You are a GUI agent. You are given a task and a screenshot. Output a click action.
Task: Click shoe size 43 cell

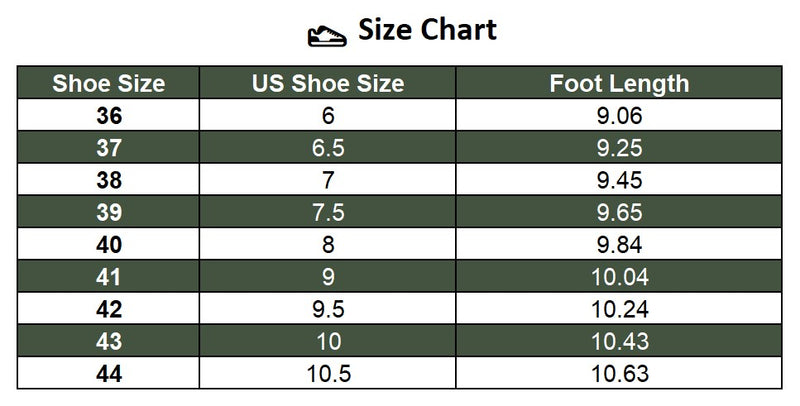click(109, 342)
